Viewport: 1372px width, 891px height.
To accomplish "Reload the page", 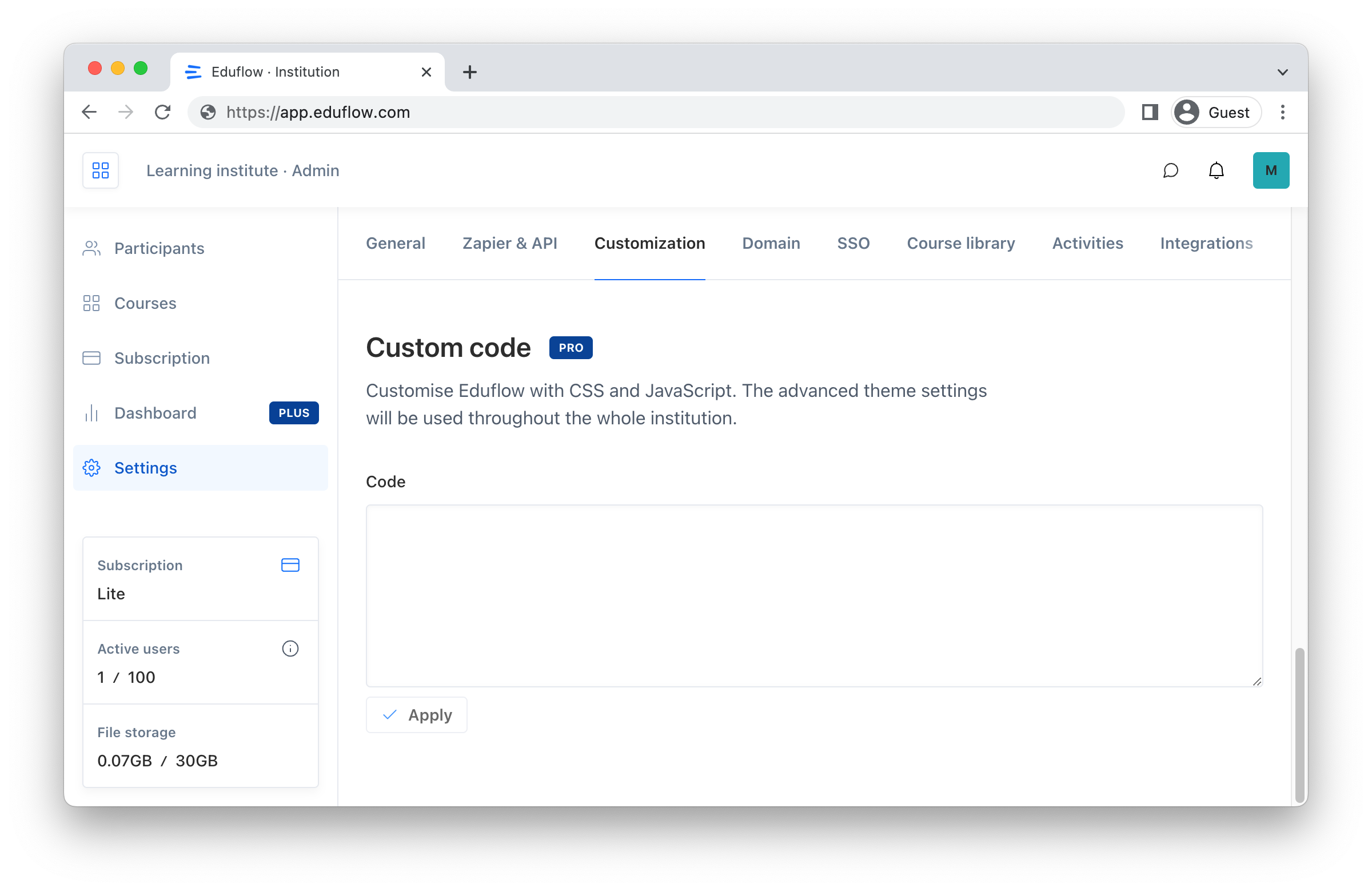I will (163, 112).
